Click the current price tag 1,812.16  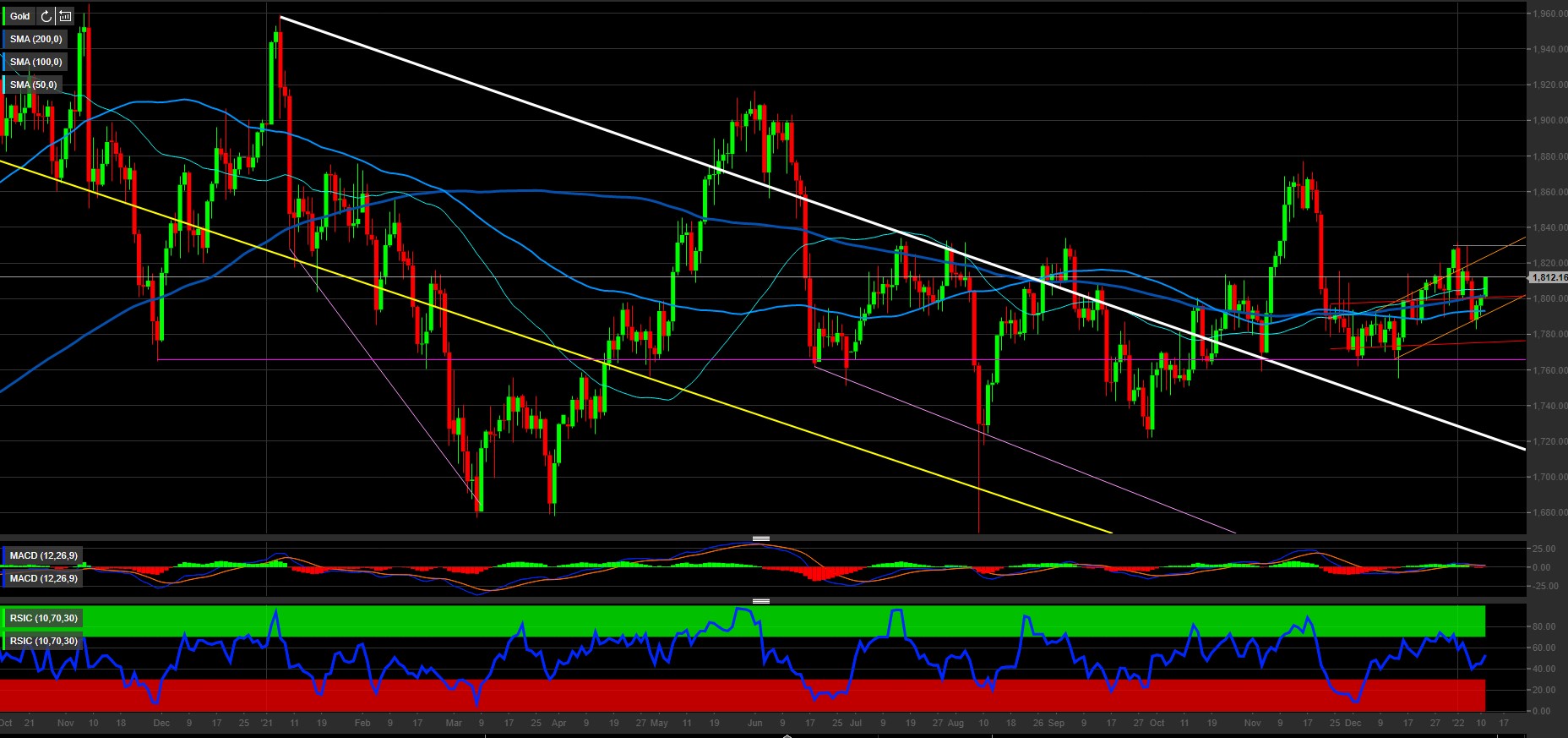coord(1549,277)
